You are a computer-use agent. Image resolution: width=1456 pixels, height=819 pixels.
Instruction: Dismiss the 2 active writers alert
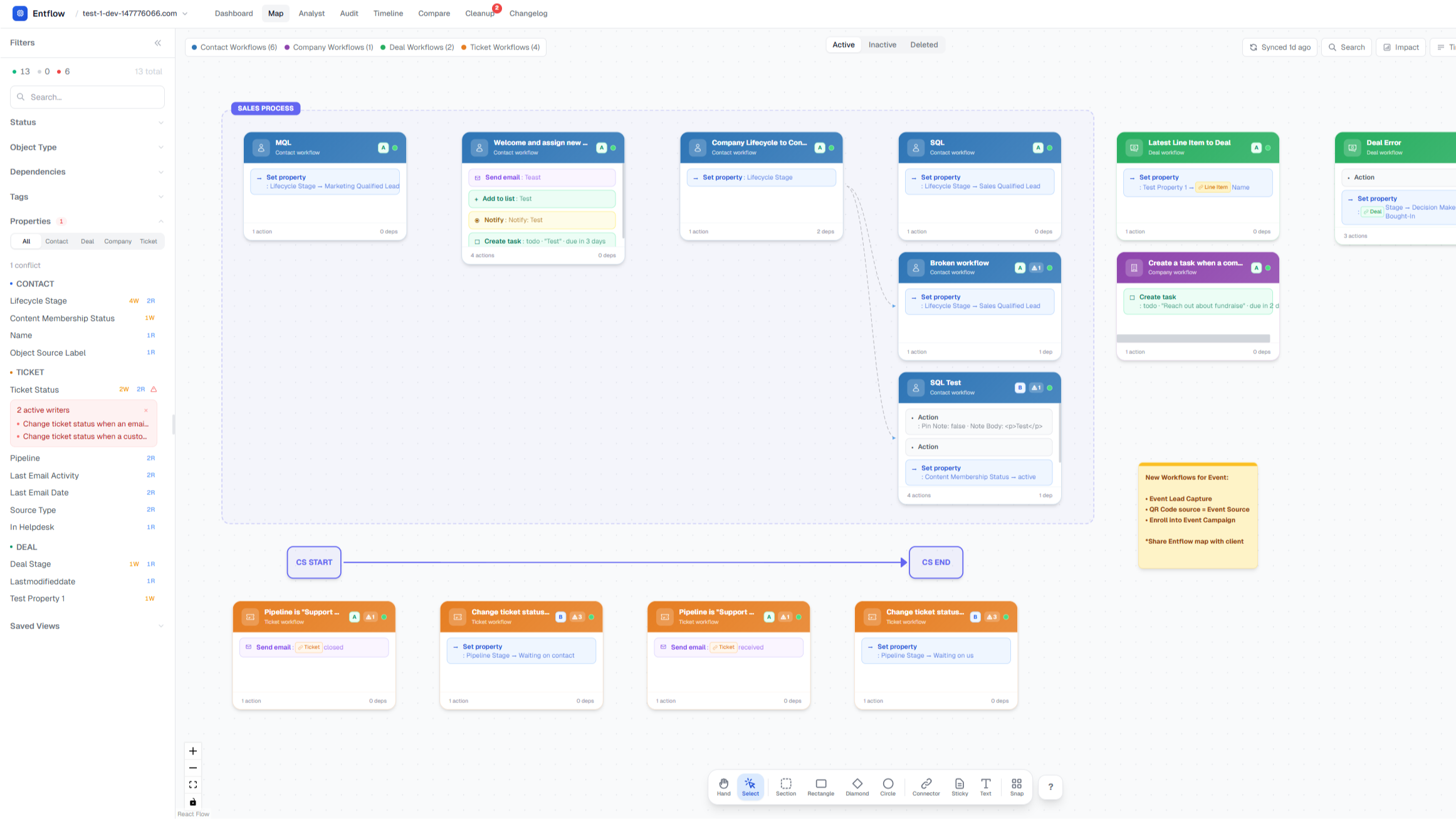tap(146, 410)
